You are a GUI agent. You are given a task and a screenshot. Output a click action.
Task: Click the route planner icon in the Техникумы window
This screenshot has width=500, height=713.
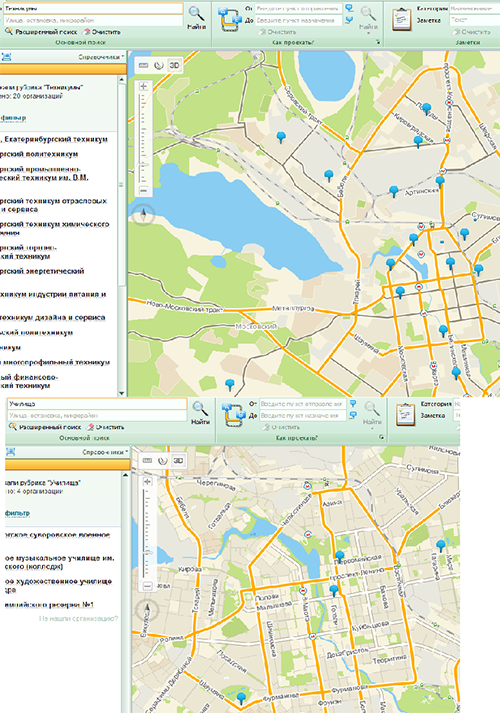point(230,19)
